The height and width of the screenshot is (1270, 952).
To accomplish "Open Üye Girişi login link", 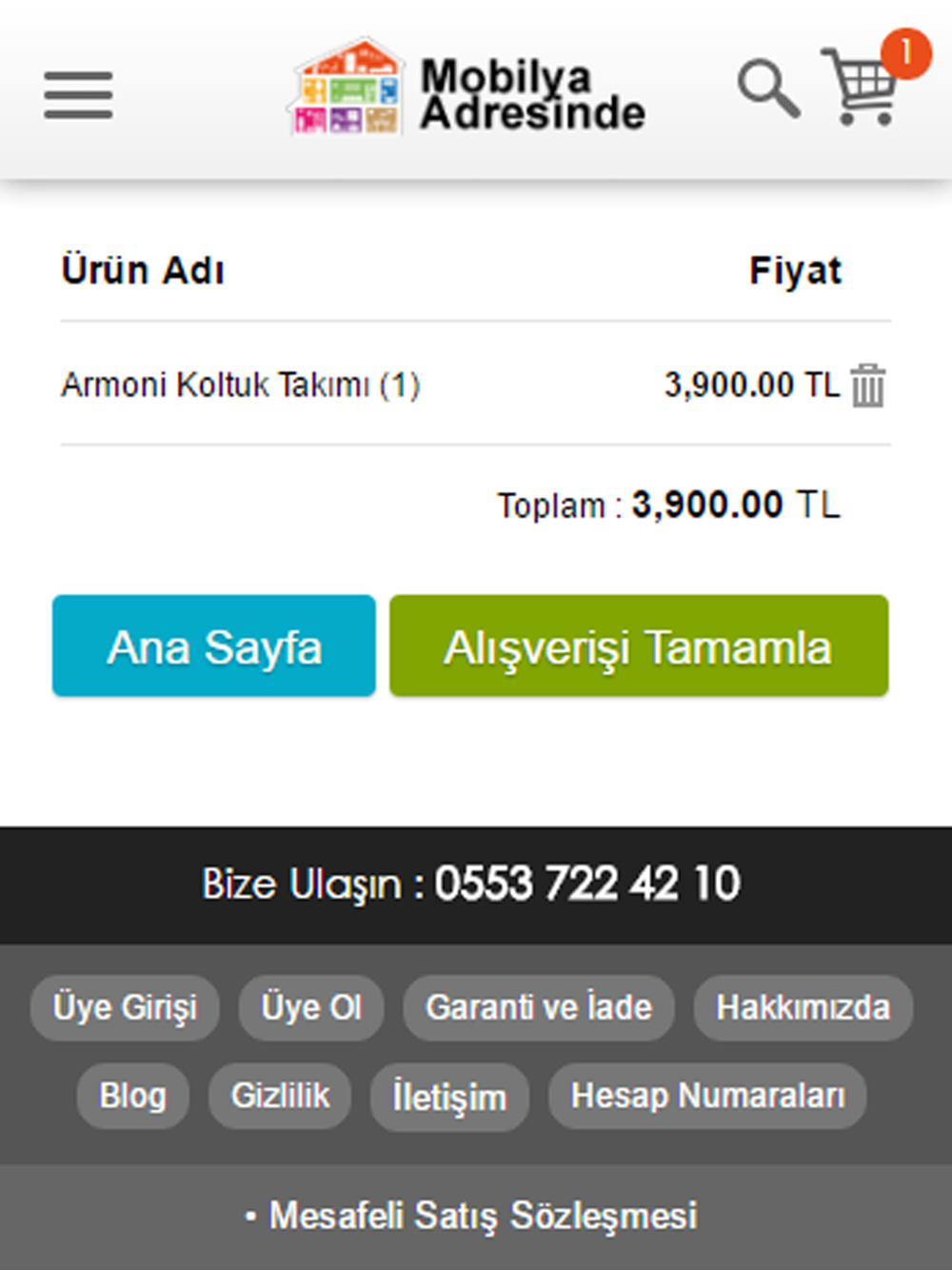I will [125, 1007].
